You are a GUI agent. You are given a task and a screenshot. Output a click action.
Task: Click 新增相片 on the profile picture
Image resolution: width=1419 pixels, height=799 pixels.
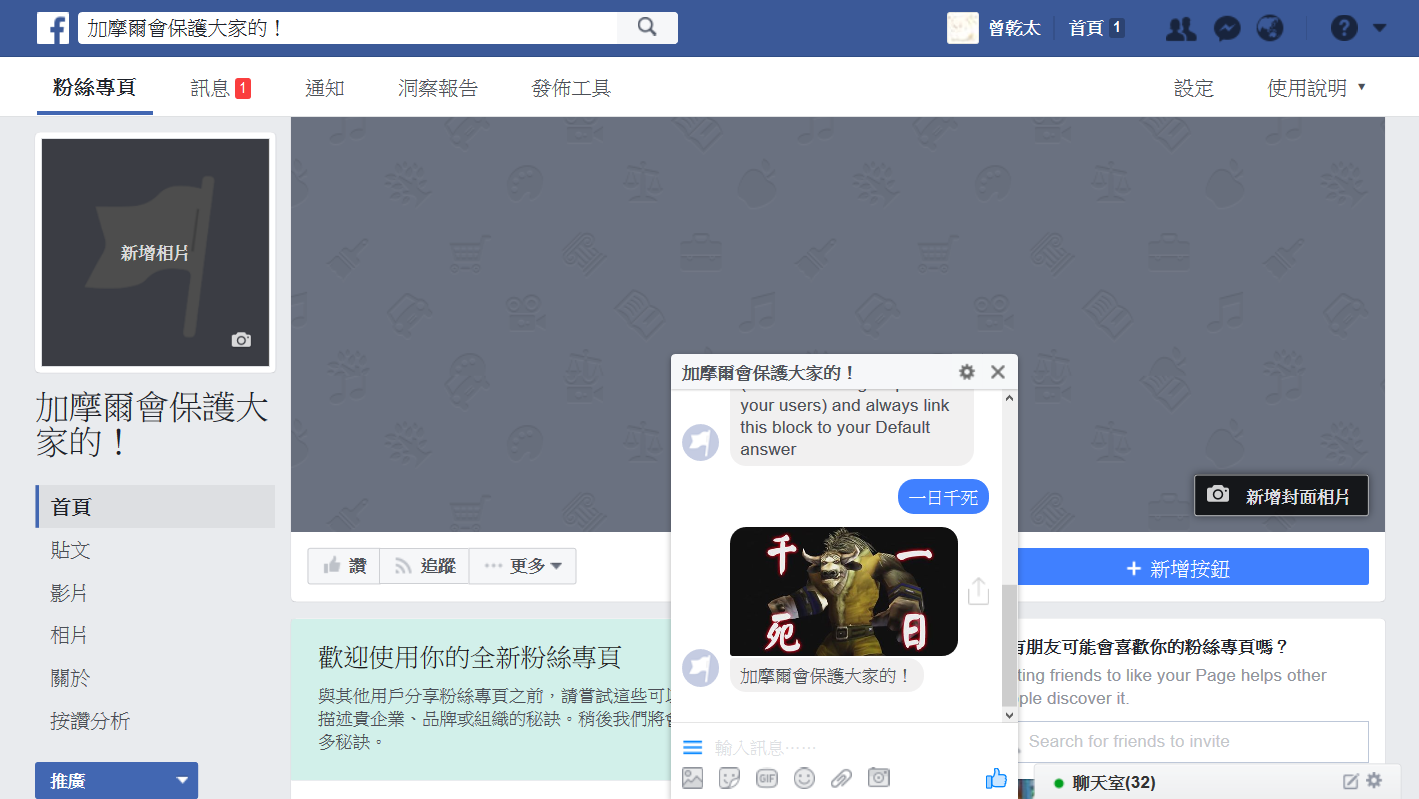(x=155, y=253)
